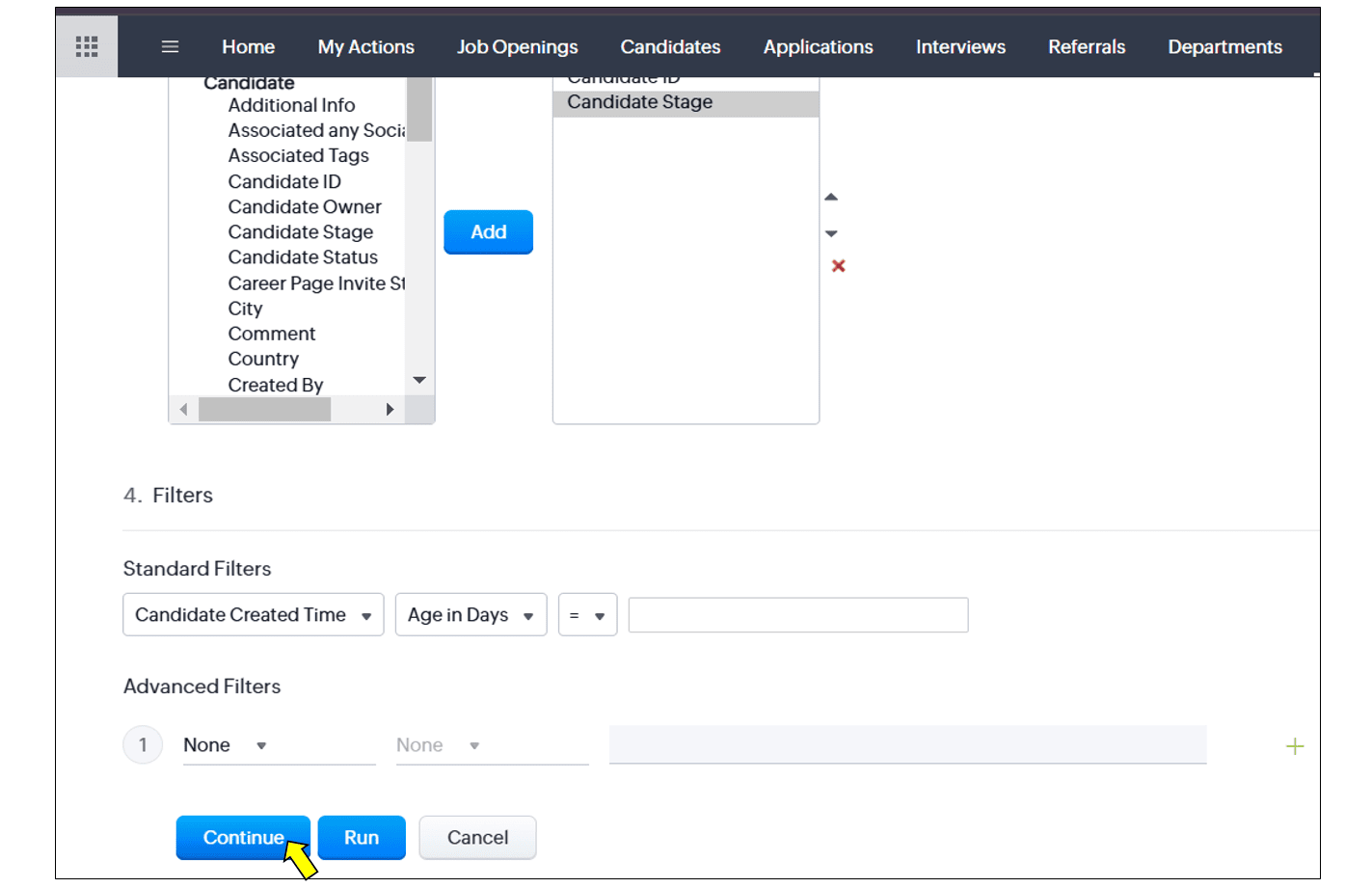Select Candidate Owner field
Image resolution: width=1372 pixels, height=888 pixels.
point(305,206)
